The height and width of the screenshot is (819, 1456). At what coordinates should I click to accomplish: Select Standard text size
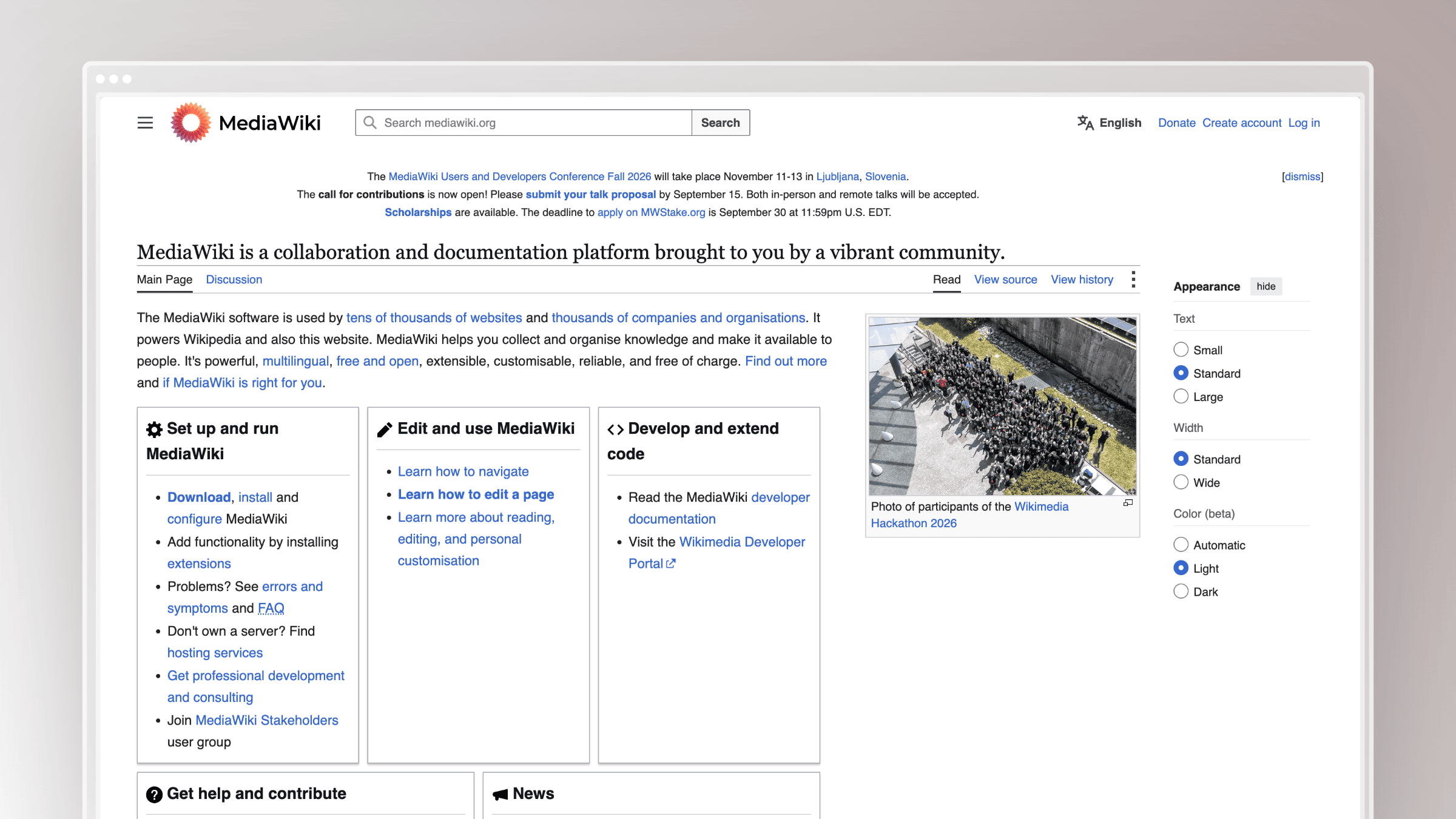(1181, 372)
